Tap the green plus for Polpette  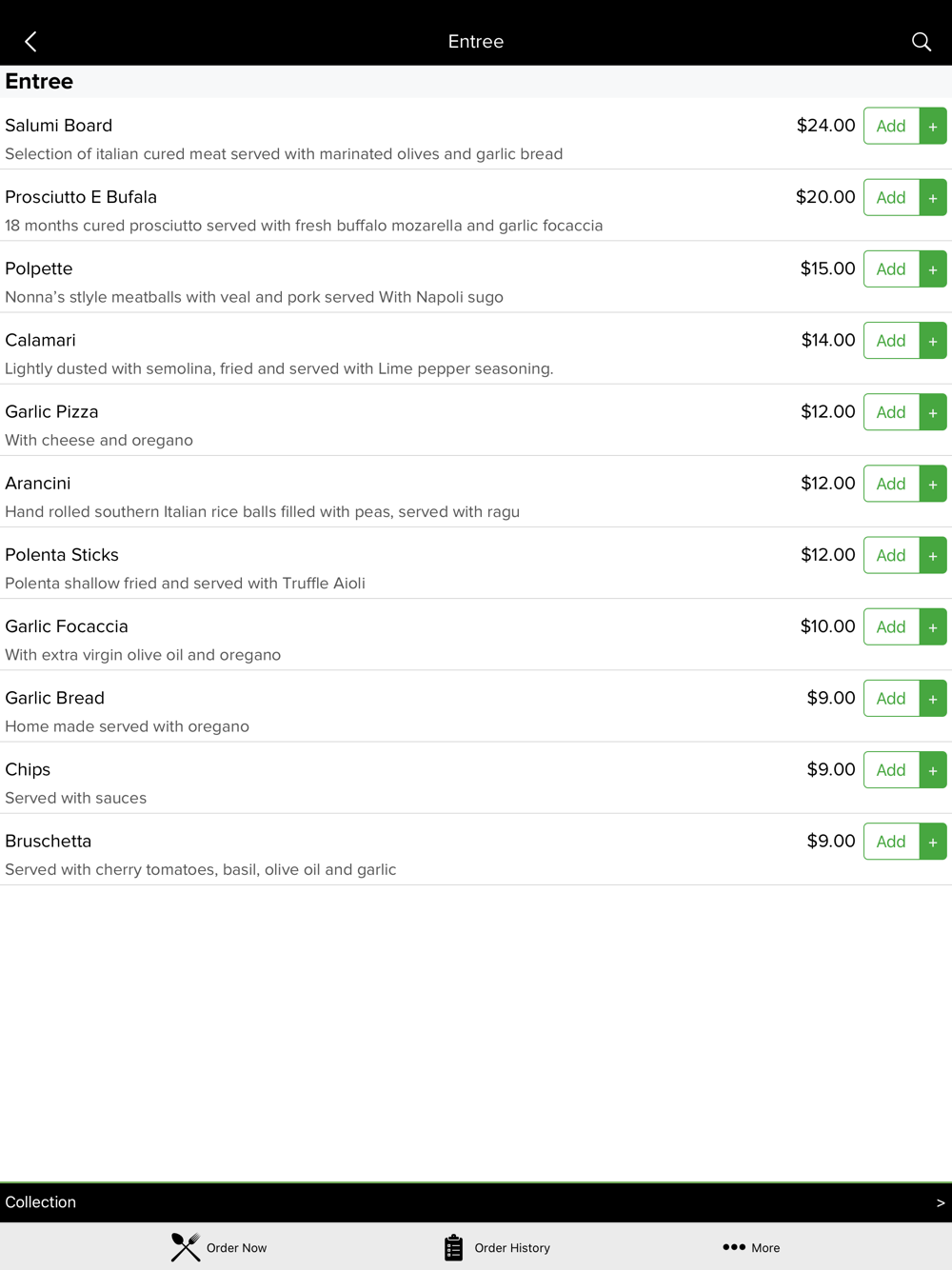click(933, 269)
